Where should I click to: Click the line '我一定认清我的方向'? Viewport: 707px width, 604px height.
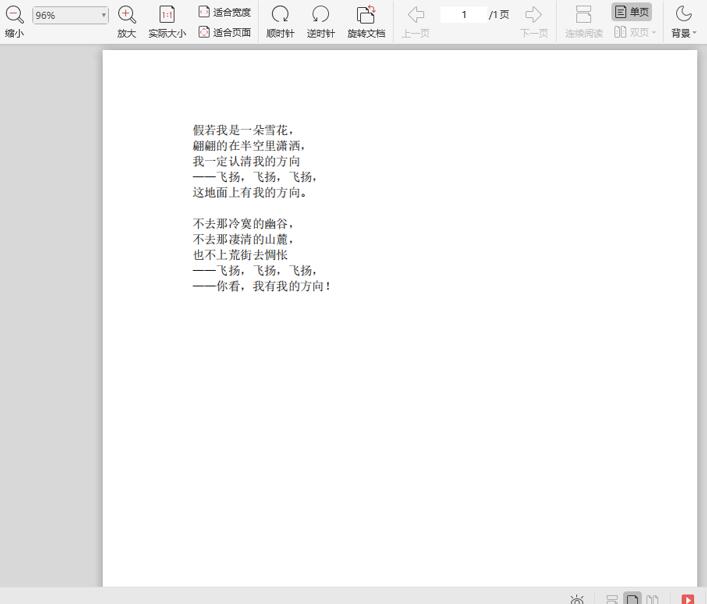[246, 161]
